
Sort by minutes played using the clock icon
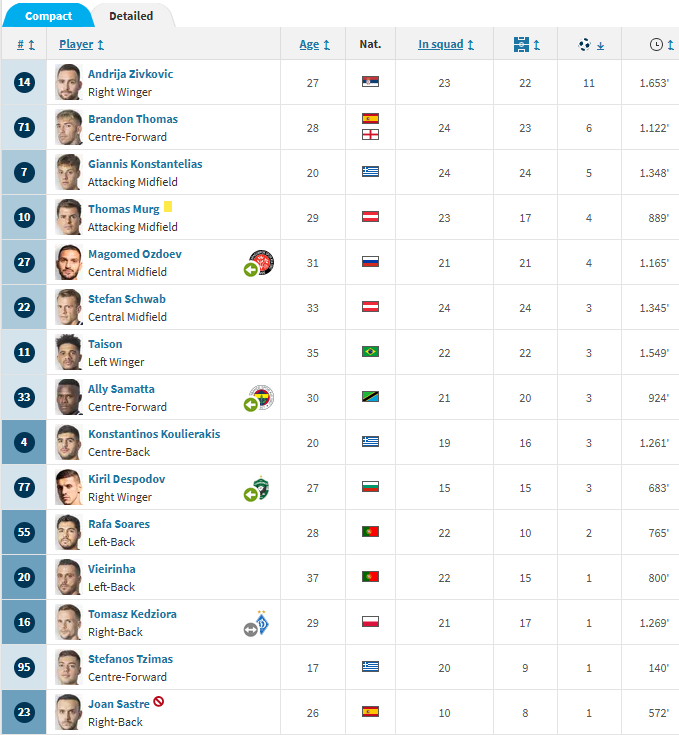(x=656, y=44)
